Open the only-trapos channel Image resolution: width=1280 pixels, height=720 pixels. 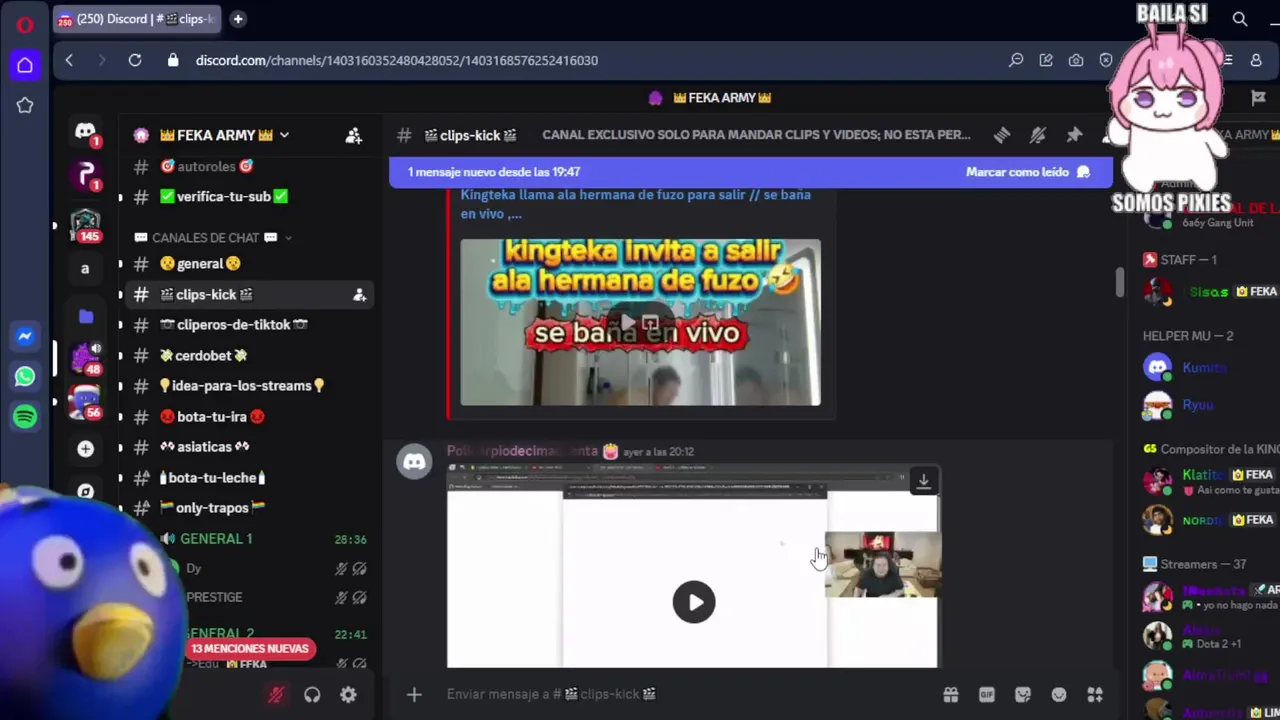(x=248, y=508)
